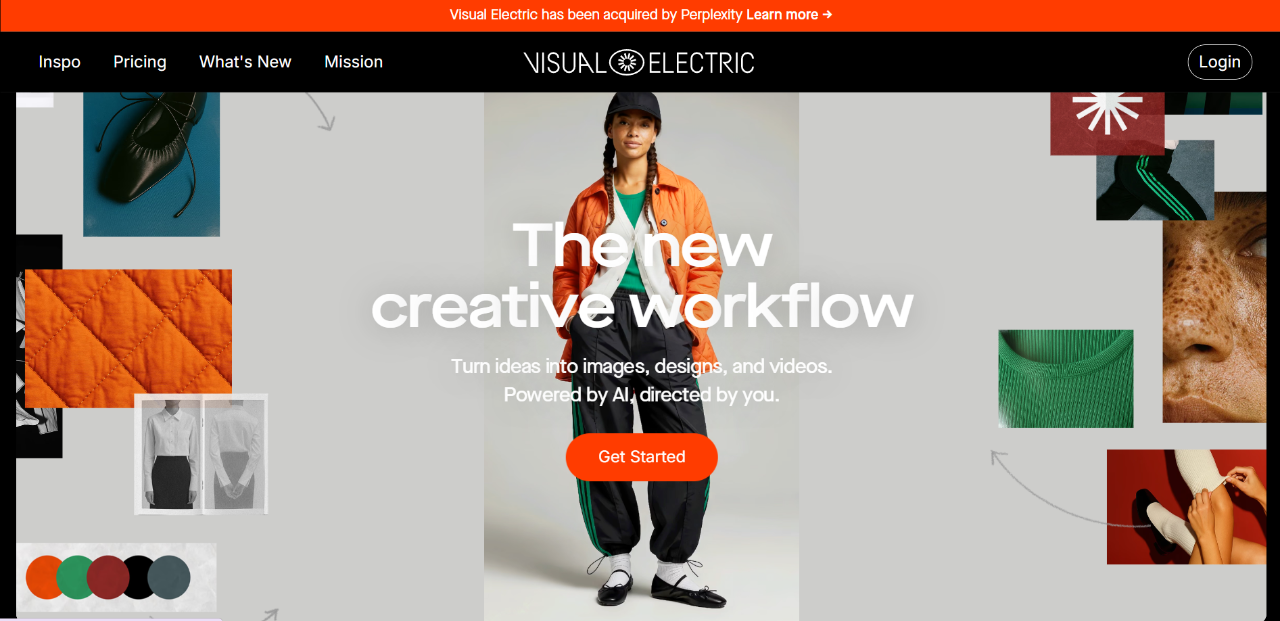The height and width of the screenshot is (621, 1280).
Task: Click the orange quilted fabric thumbnail
Action: point(128,338)
